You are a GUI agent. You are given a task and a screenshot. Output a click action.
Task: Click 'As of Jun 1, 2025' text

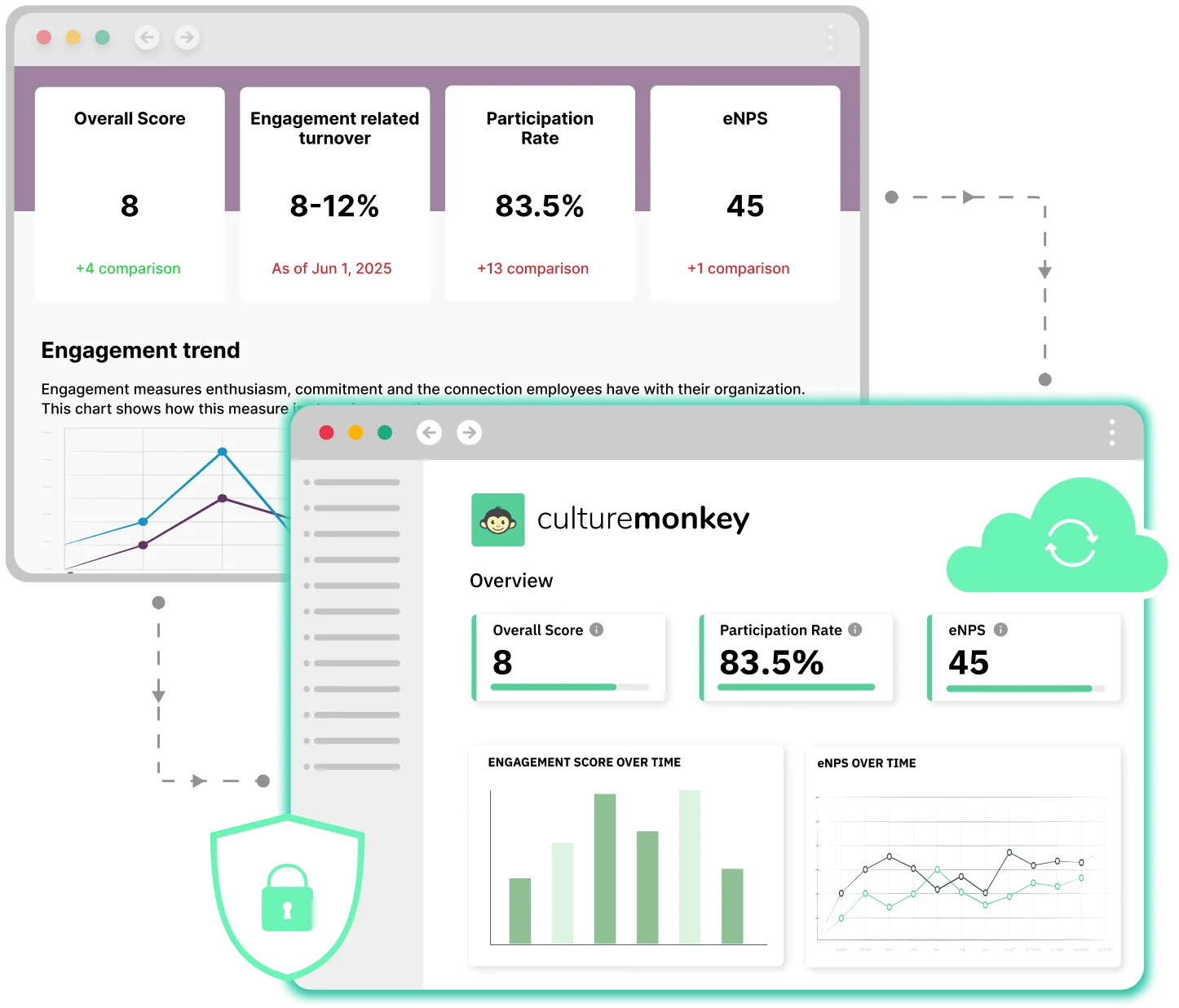tap(332, 268)
